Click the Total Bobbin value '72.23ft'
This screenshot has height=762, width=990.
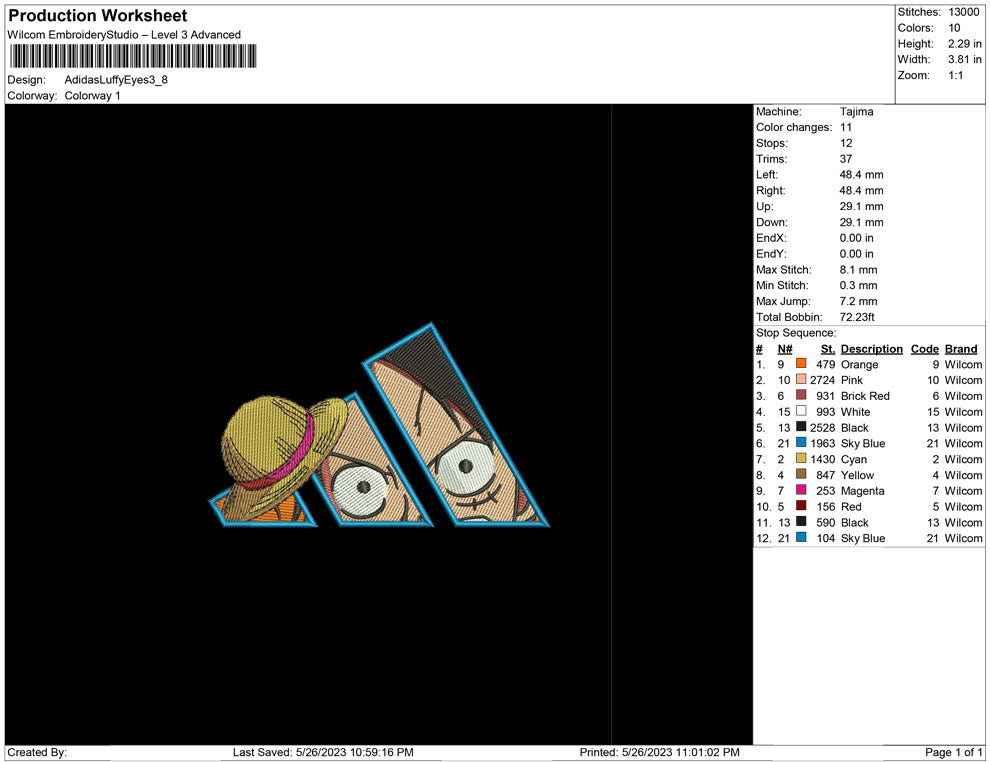(857, 317)
